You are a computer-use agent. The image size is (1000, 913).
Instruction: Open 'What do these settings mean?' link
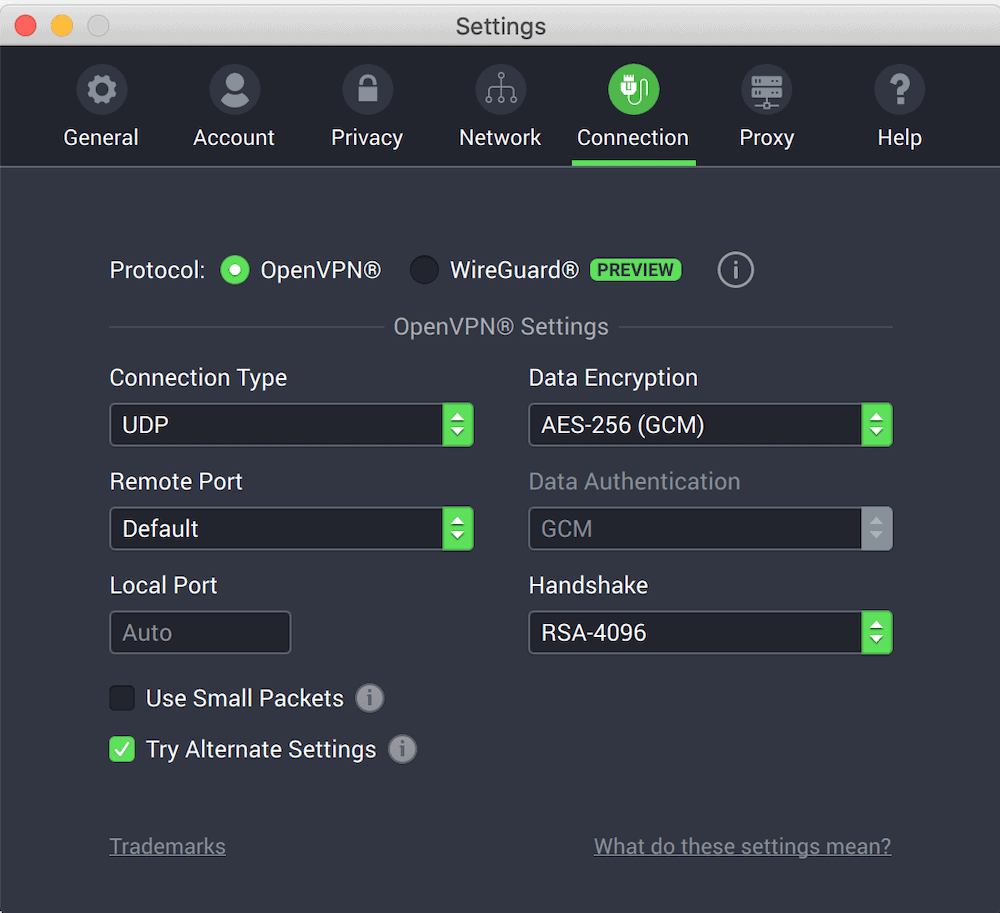[742, 847]
